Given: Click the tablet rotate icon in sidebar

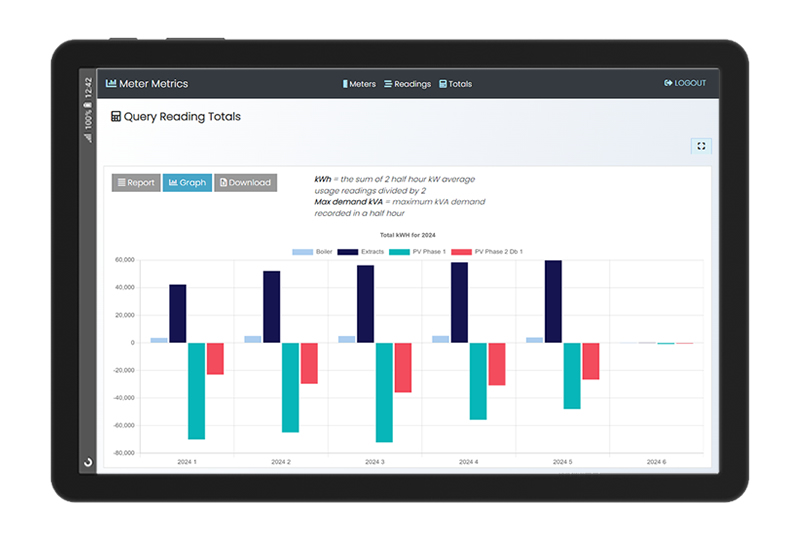Looking at the screenshot, I should pyautogui.click(x=88, y=462).
